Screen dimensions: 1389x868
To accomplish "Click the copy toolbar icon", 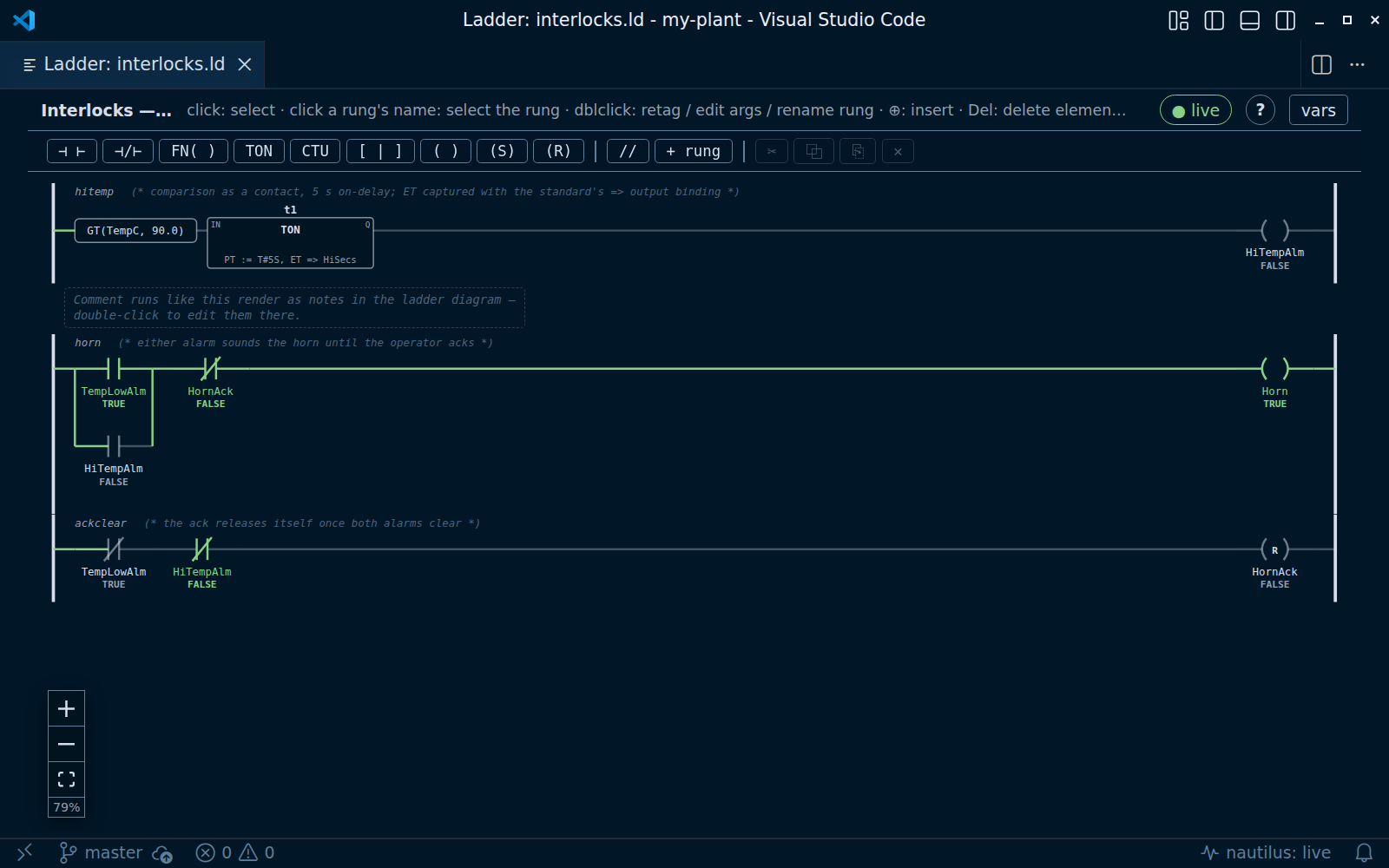I will tap(813, 151).
